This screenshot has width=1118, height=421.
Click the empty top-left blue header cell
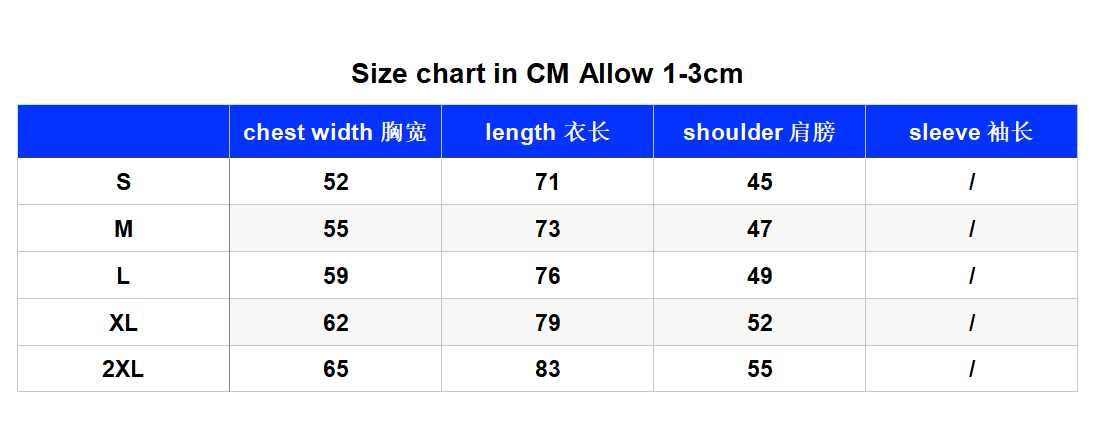[123, 131]
